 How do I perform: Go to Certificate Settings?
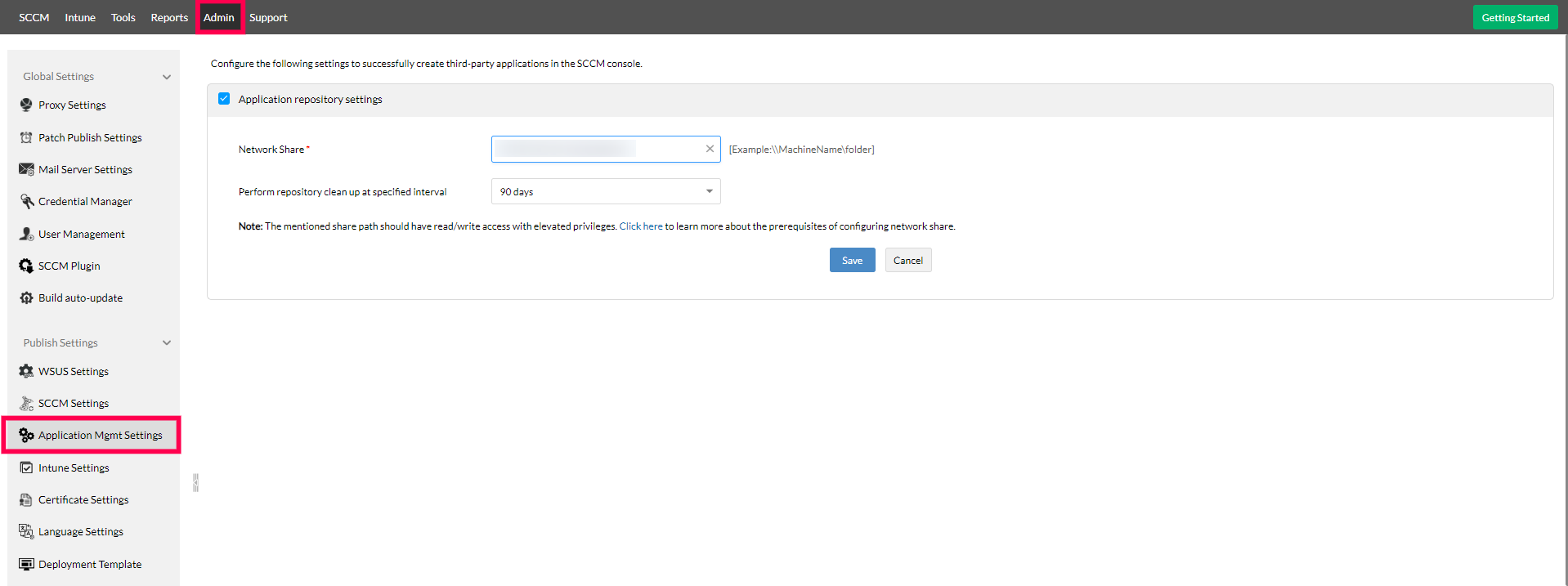83,499
